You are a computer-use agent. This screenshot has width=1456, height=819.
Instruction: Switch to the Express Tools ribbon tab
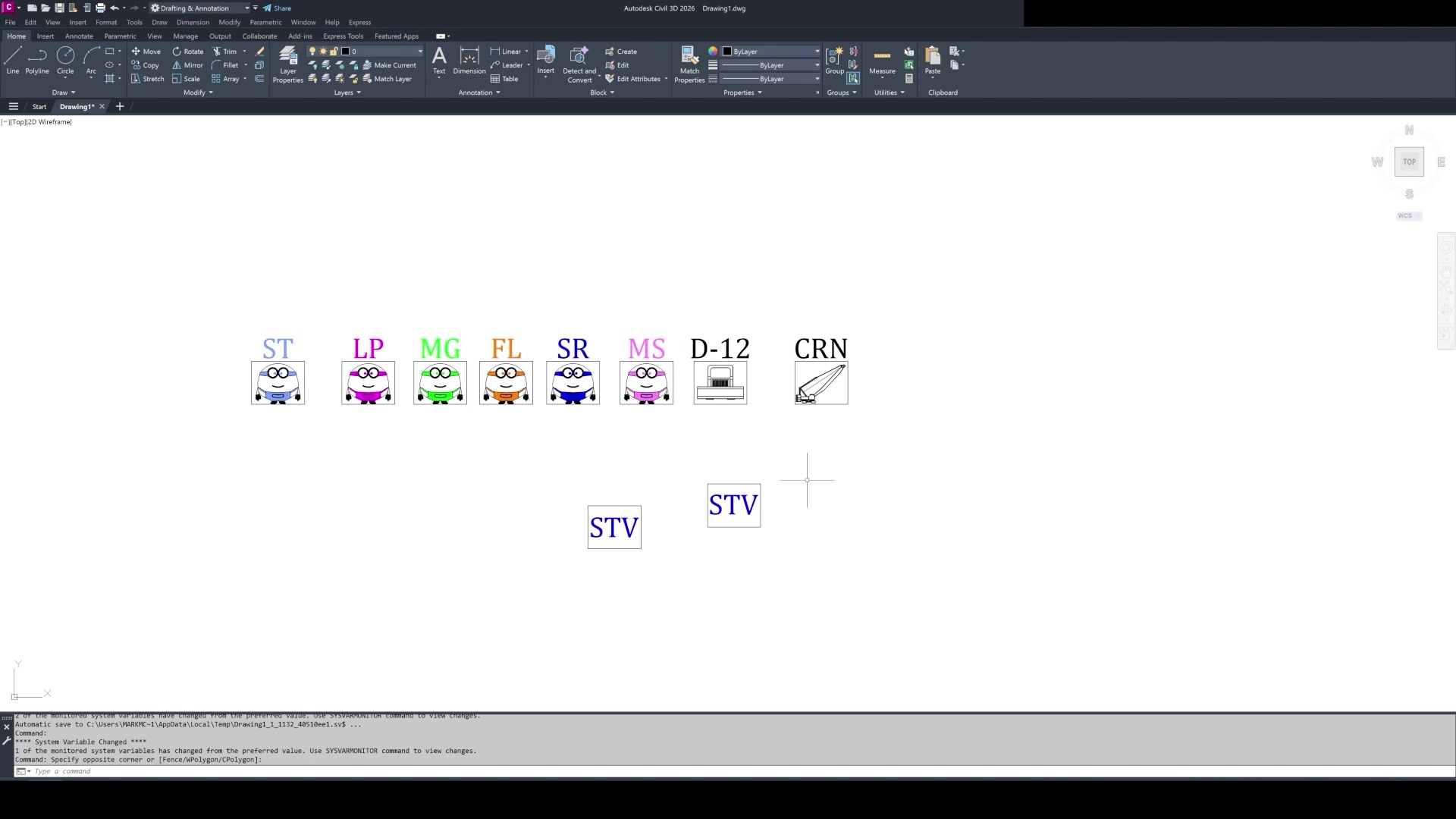[x=343, y=36]
